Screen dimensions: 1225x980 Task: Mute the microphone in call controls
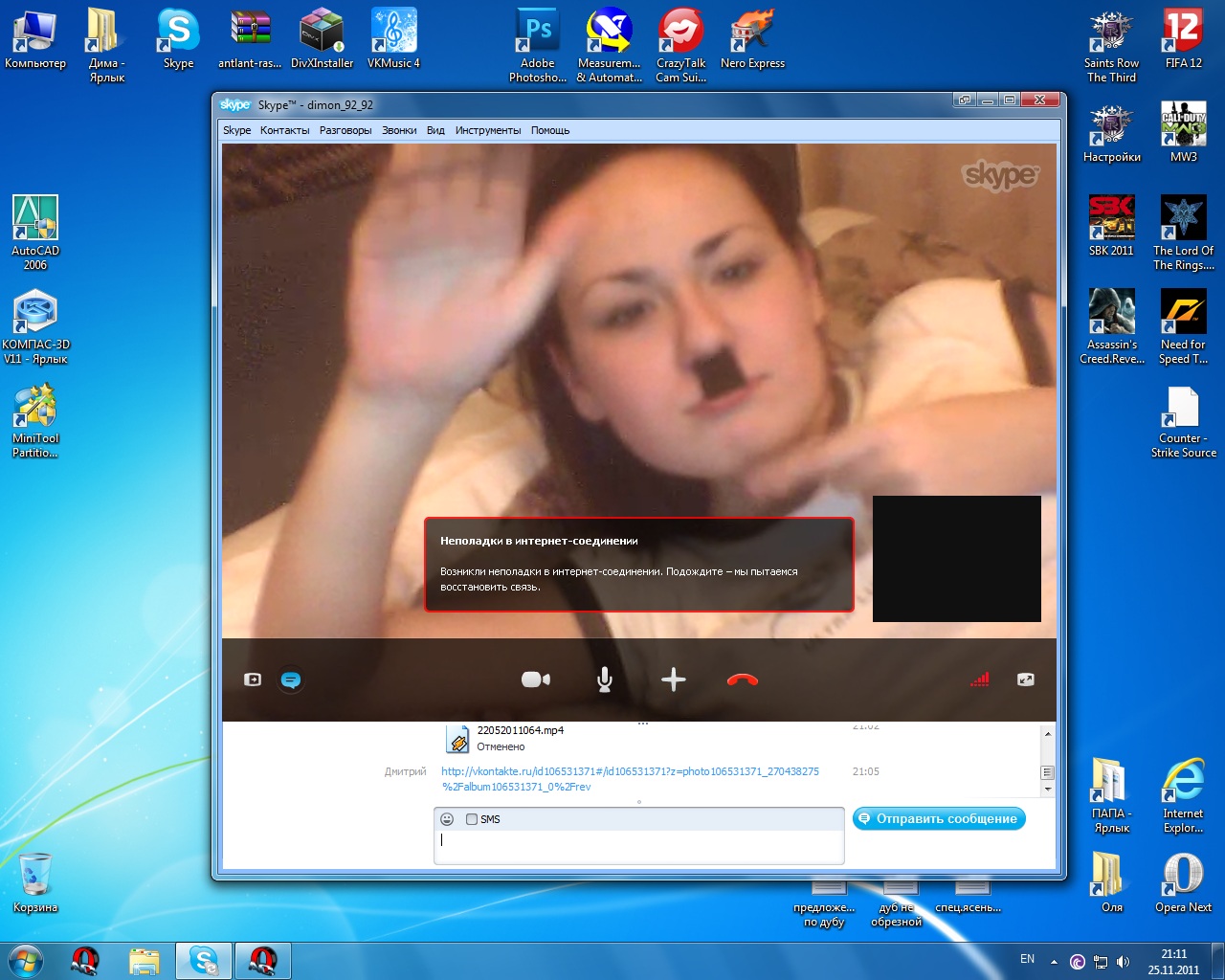click(605, 679)
